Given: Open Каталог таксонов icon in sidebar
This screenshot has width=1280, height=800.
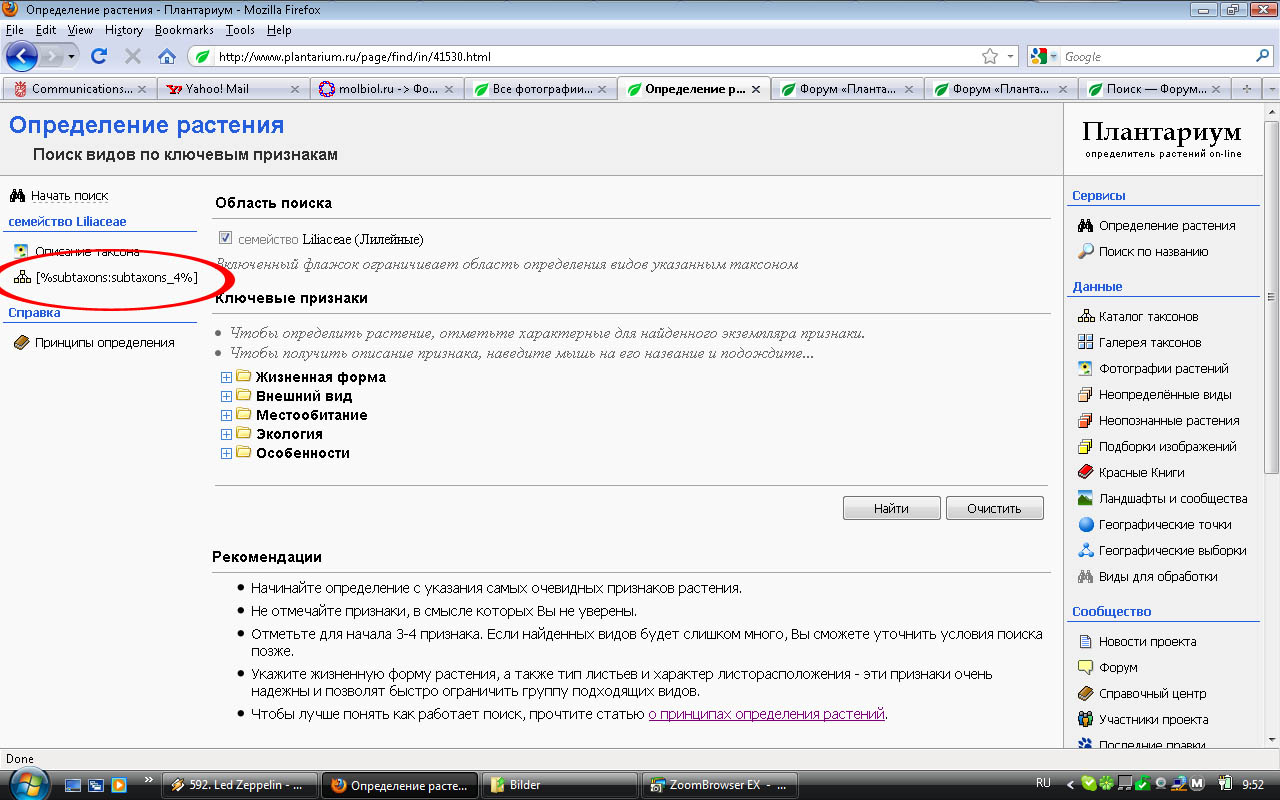Looking at the screenshot, I should (x=1085, y=316).
